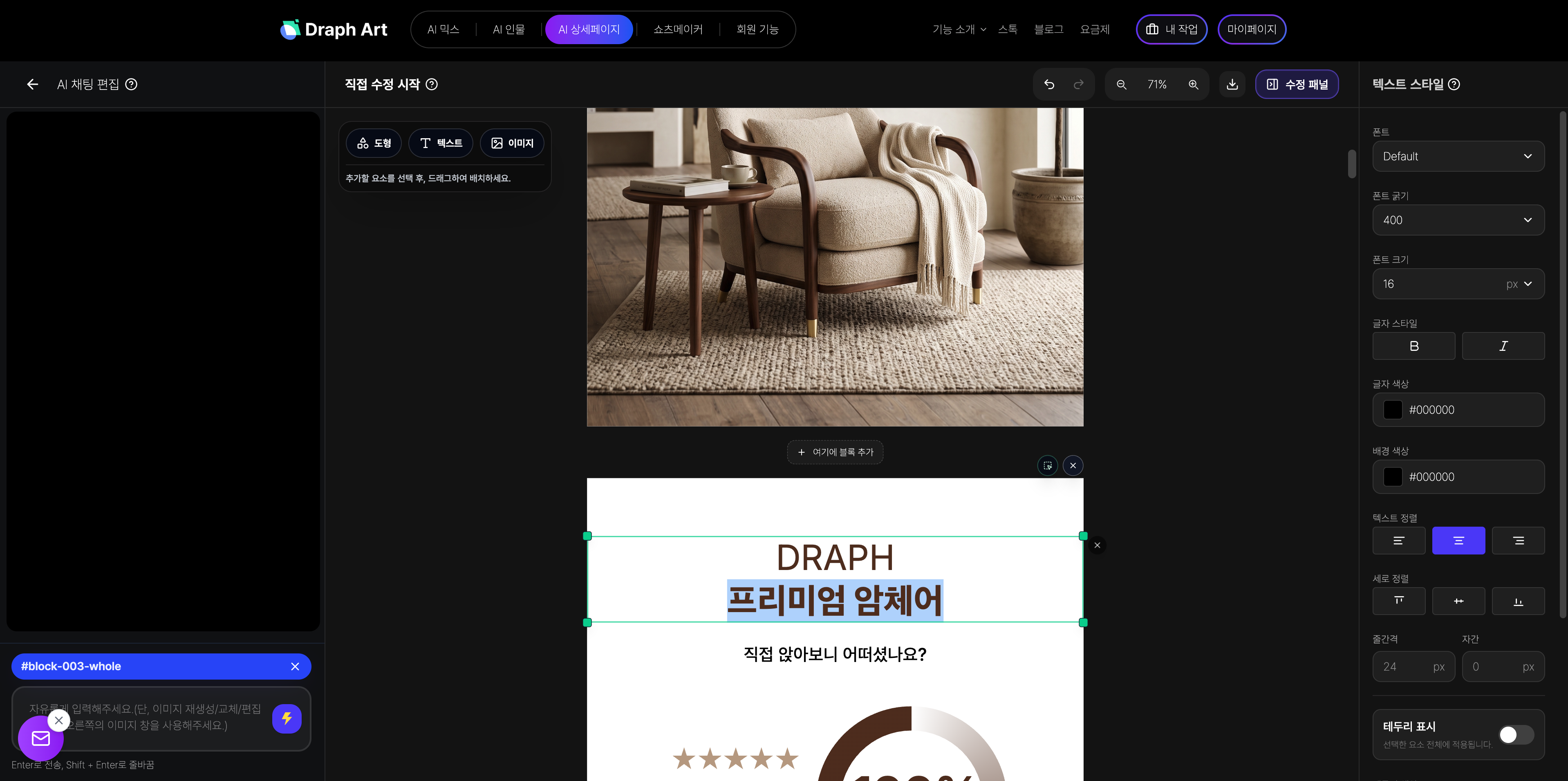
Task: Switch to AI 믹스 tab
Action: [x=443, y=29]
